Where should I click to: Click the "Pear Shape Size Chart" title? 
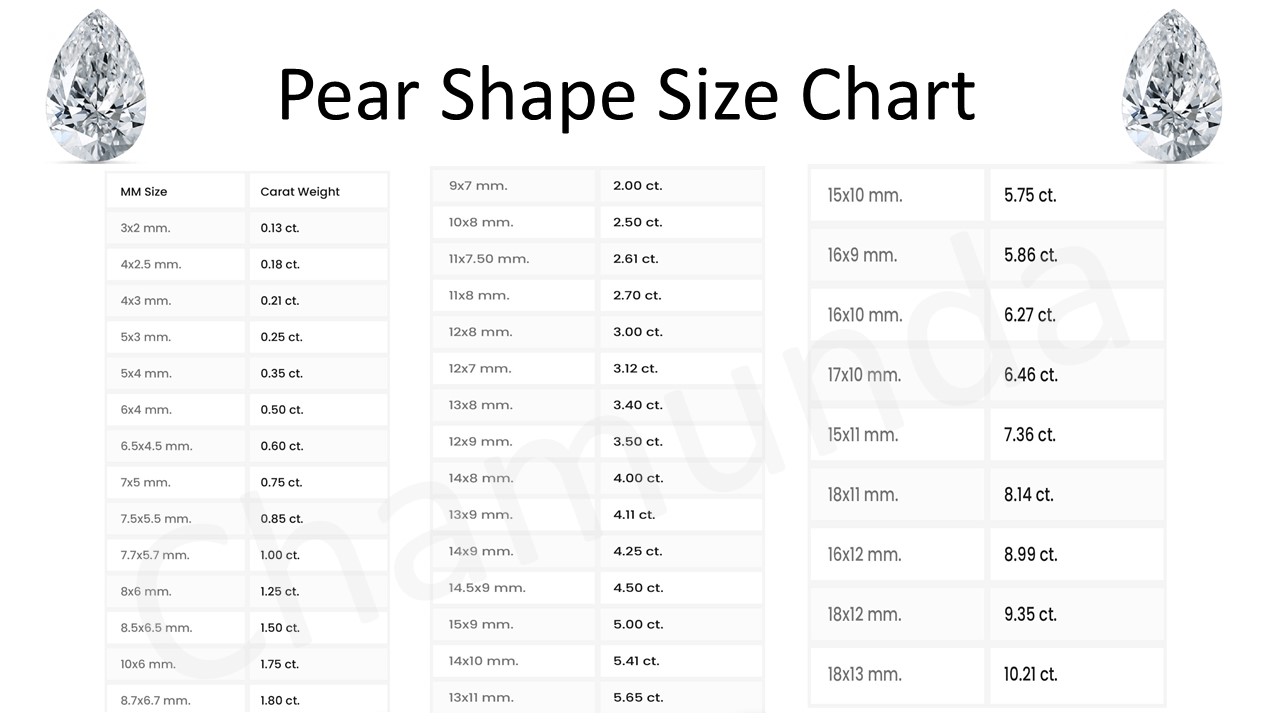click(626, 94)
